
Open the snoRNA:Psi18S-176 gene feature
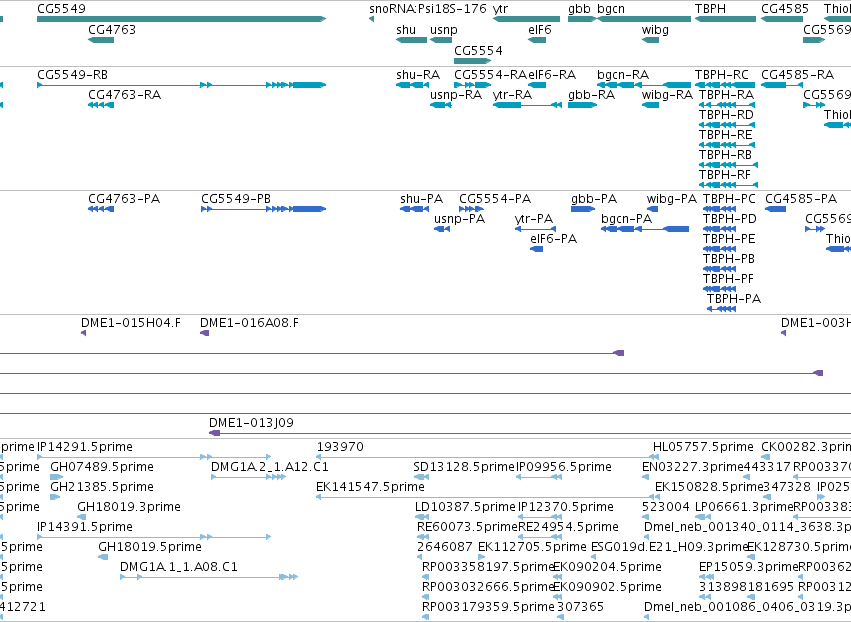tap(428, 9)
